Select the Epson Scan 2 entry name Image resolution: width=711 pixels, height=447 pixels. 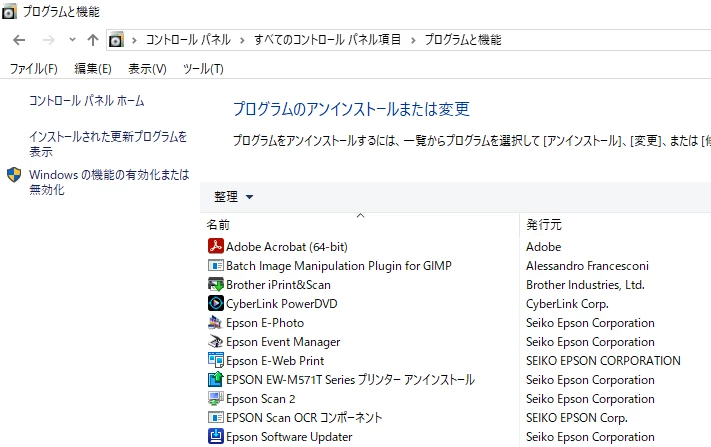click(260, 399)
